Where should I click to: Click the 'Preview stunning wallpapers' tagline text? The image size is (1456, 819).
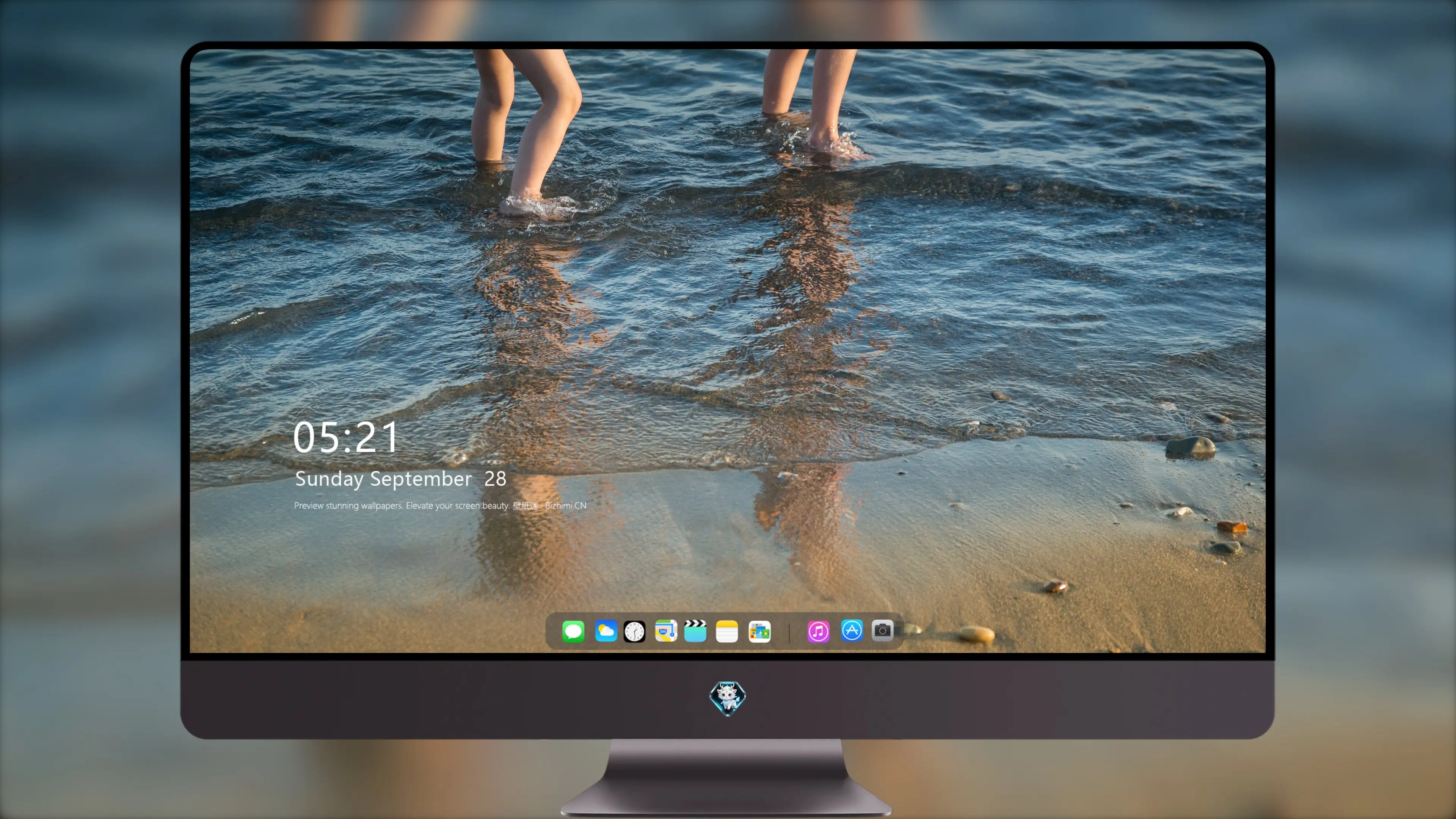pyautogui.click(x=440, y=505)
